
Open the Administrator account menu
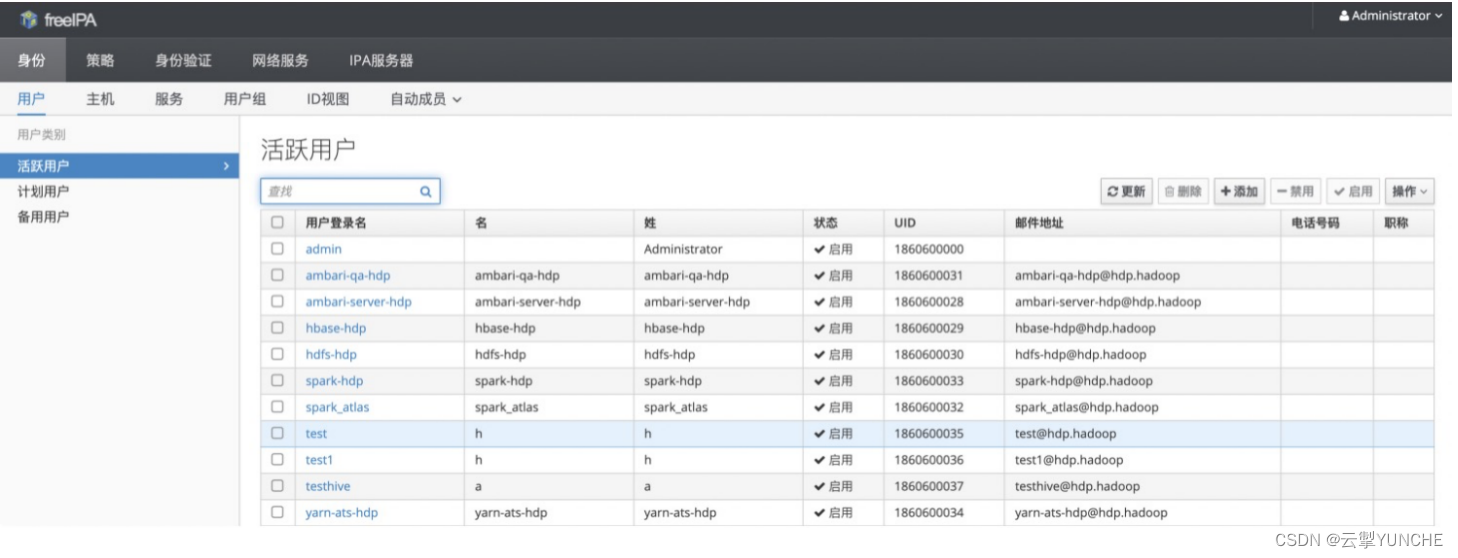1391,16
